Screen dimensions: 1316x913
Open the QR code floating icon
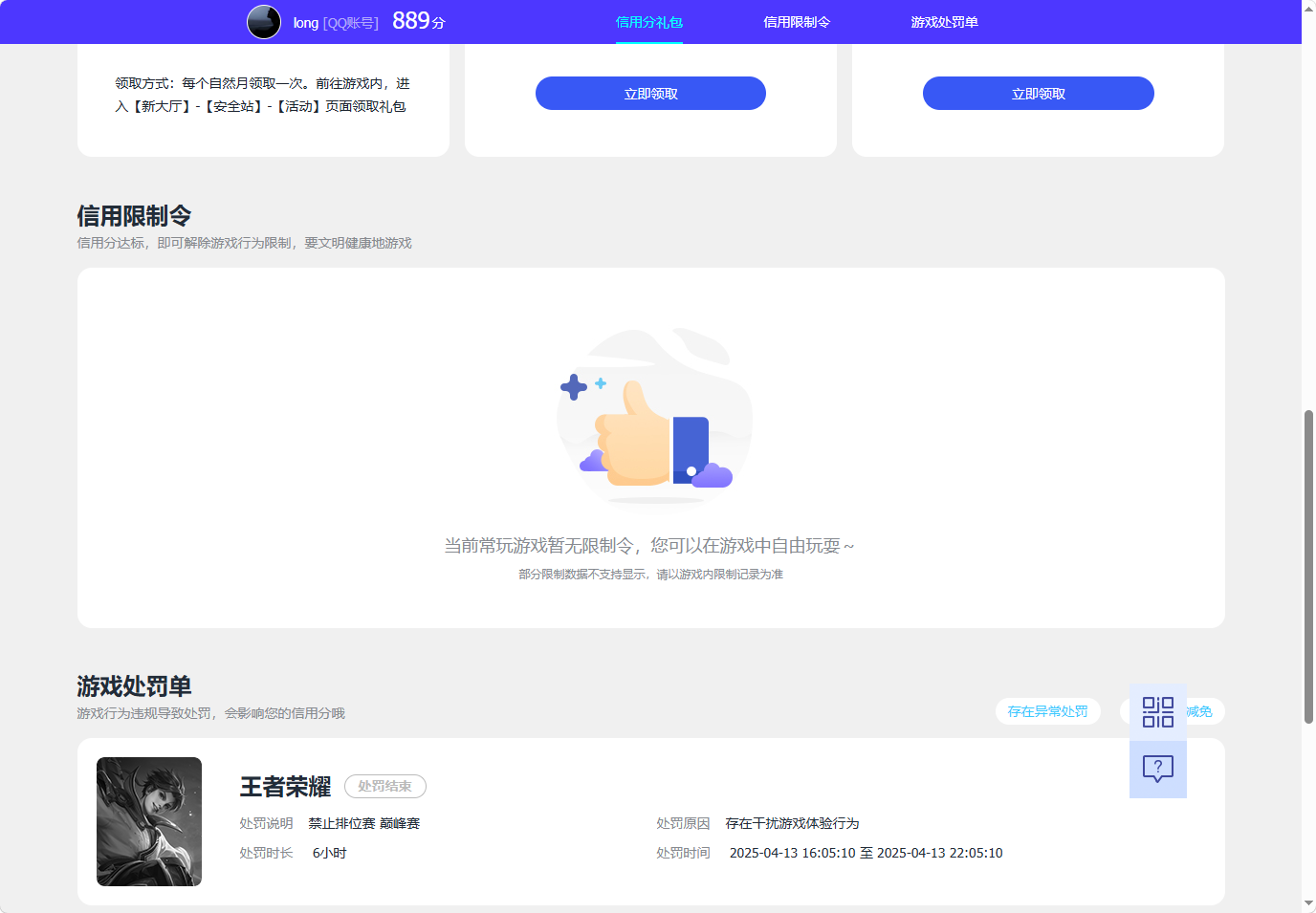(x=1158, y=712)
